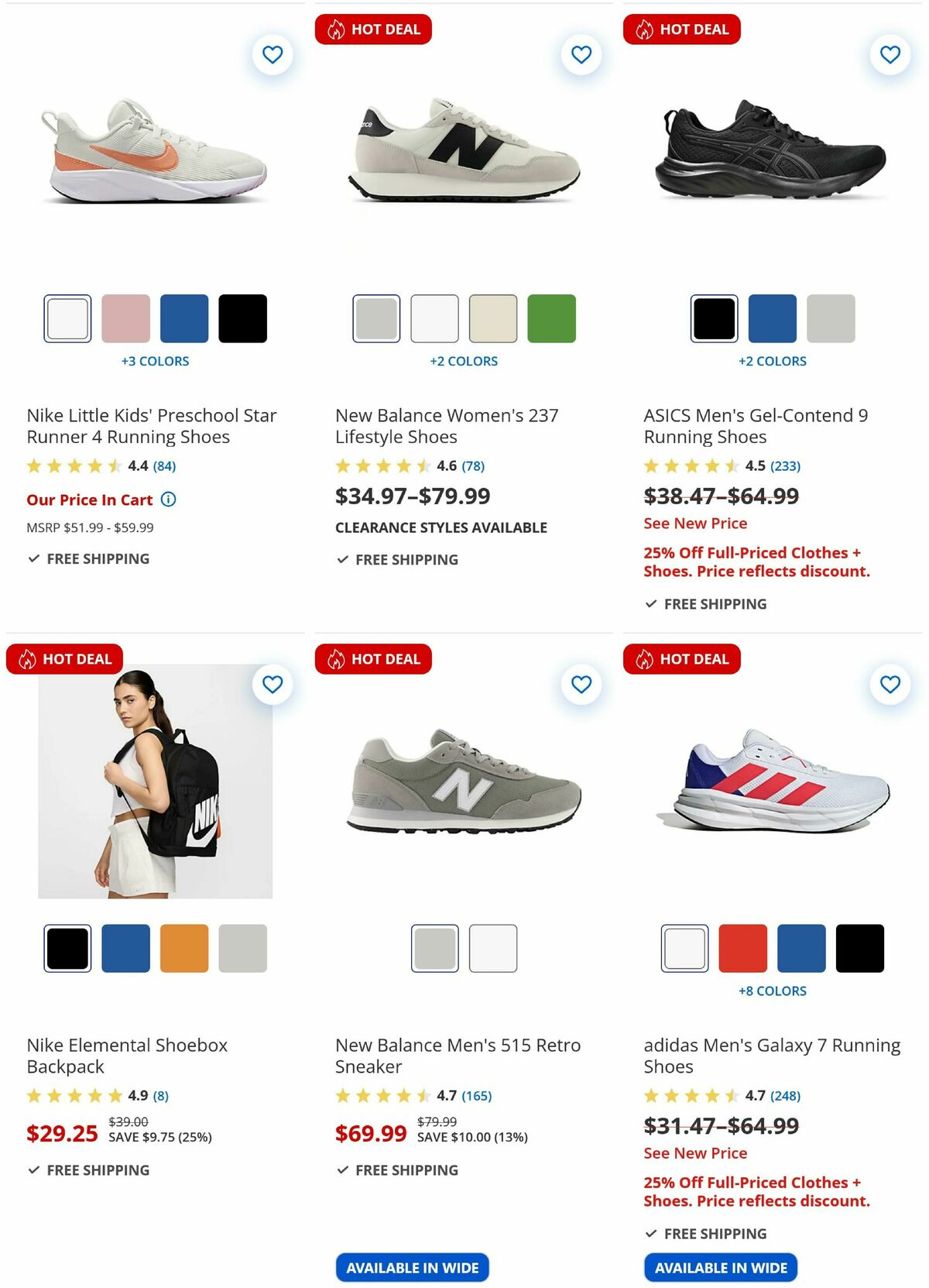929x1288 pixels.
Task: Switch ASICS Gel-Contend 9 to blue color
Action: pos(773,318)
